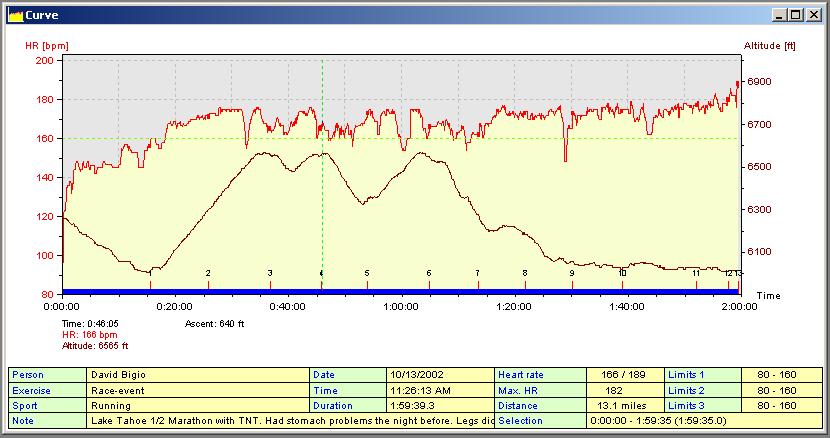Click the Curve window icon in title bar

pos(14,15)
